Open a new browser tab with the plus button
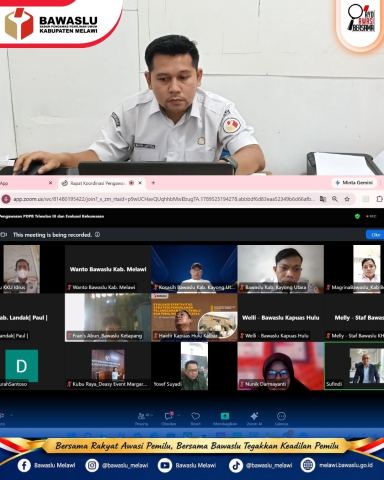 click(153, 183)
